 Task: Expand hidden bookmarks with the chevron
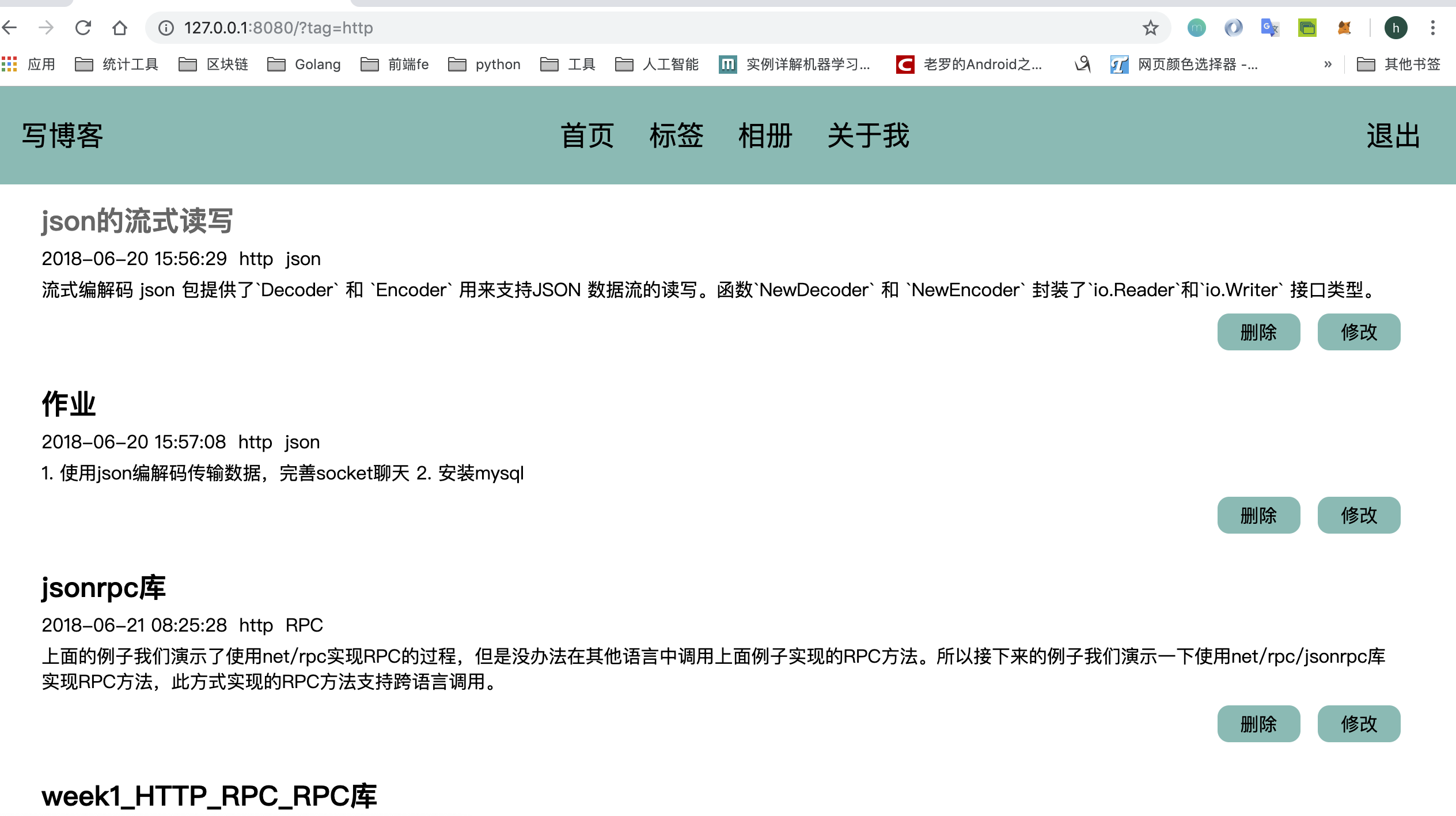coord(1328,64)
